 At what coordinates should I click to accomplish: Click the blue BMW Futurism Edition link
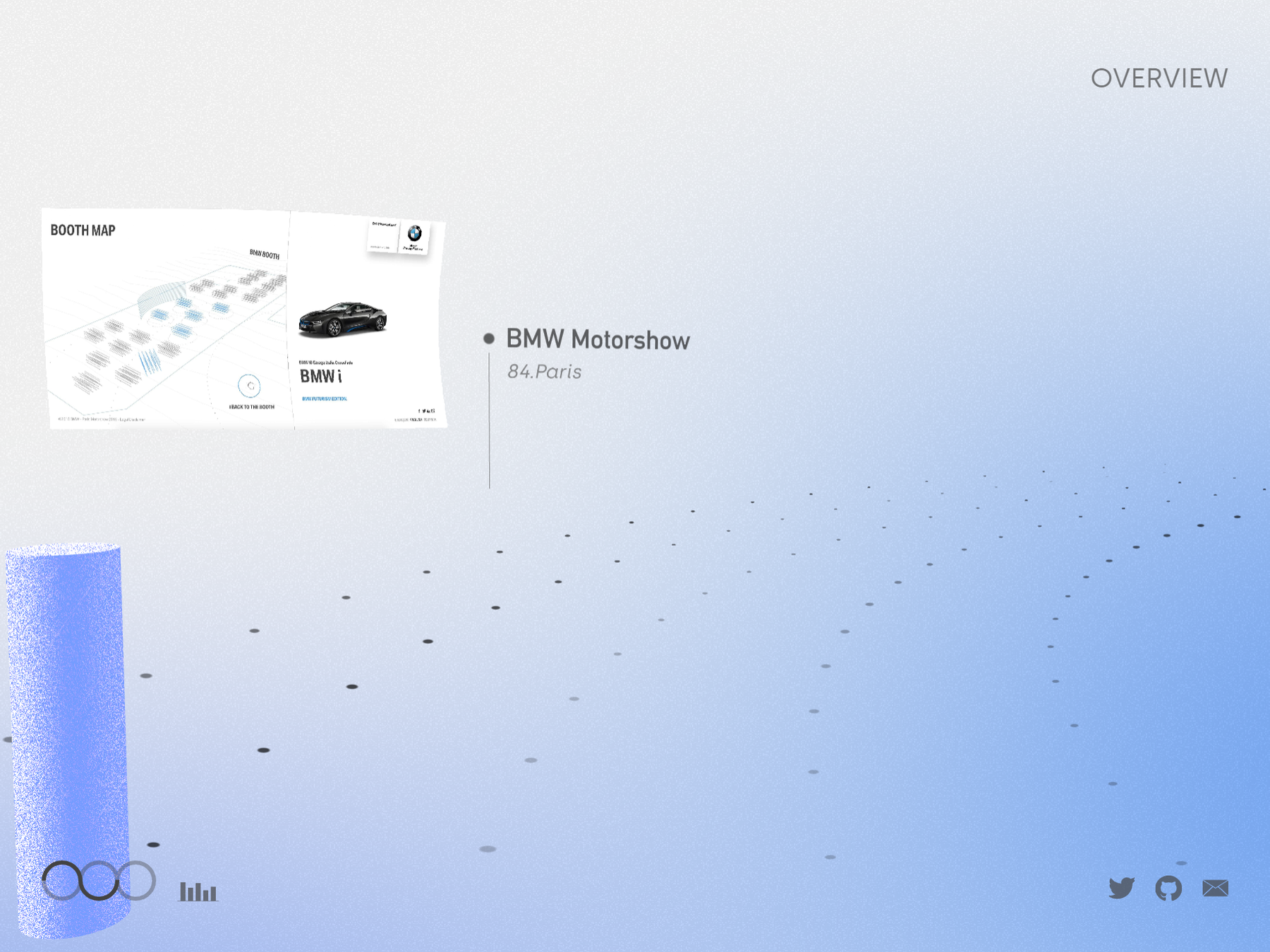tap(325, 398)
